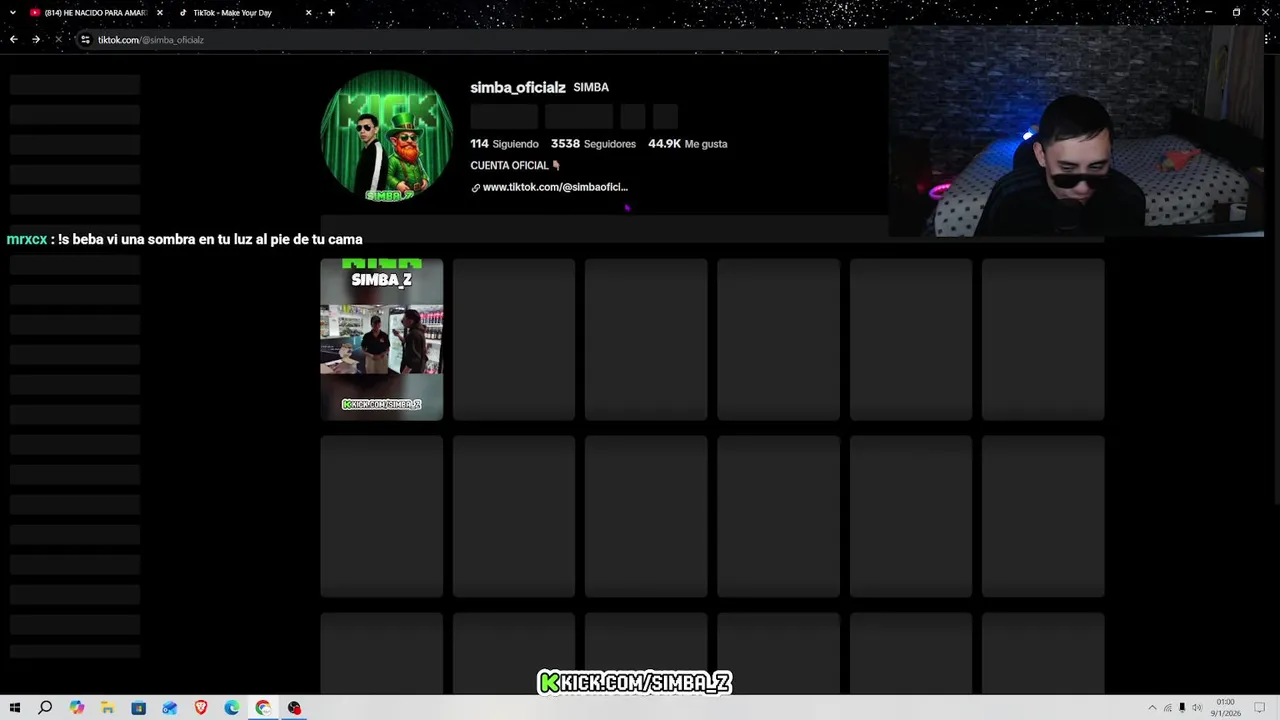This screenshot has height=720, width=1280.
Task: Click the 44.9K Me gusta stat
Action: [688, 144]
